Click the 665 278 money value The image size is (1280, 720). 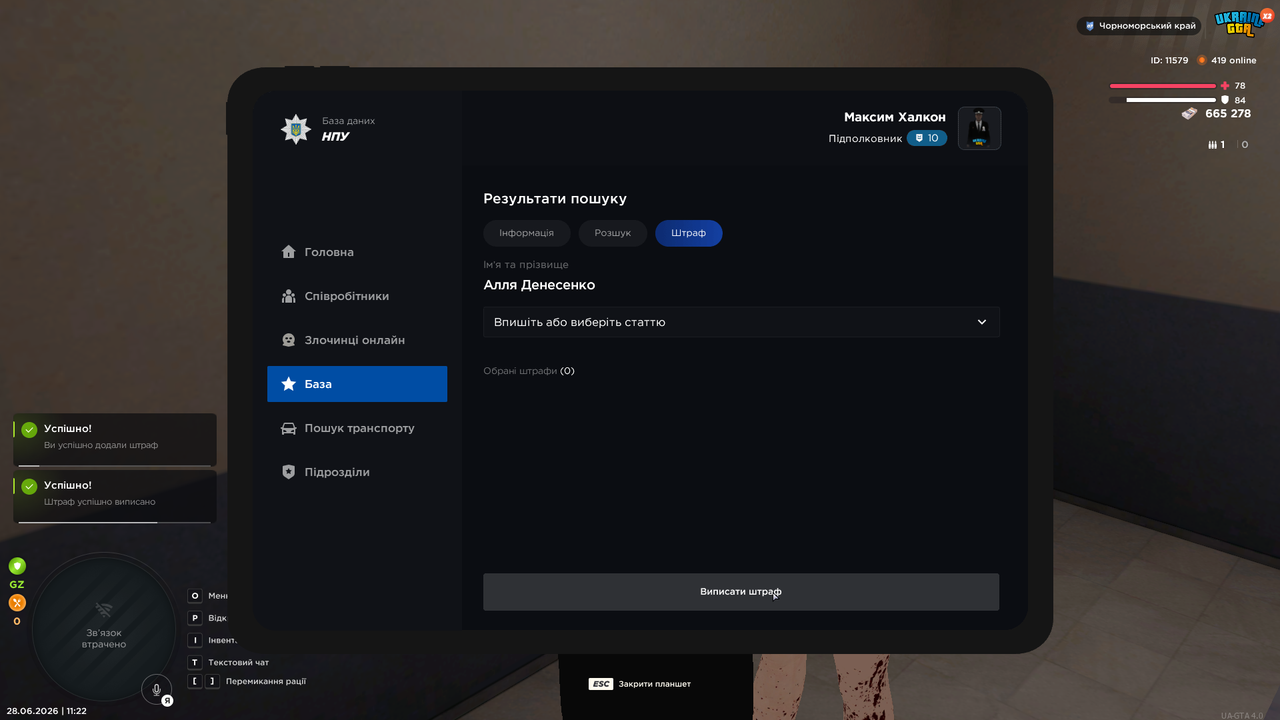point(1228,114)
